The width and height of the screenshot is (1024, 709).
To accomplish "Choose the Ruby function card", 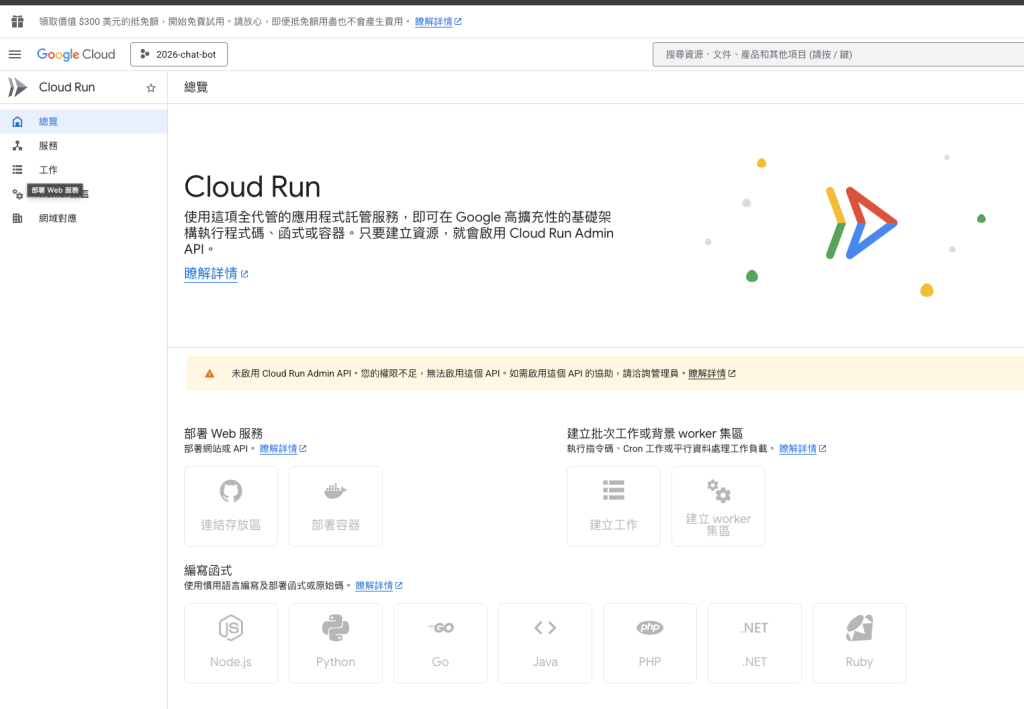I will [859, 643].
